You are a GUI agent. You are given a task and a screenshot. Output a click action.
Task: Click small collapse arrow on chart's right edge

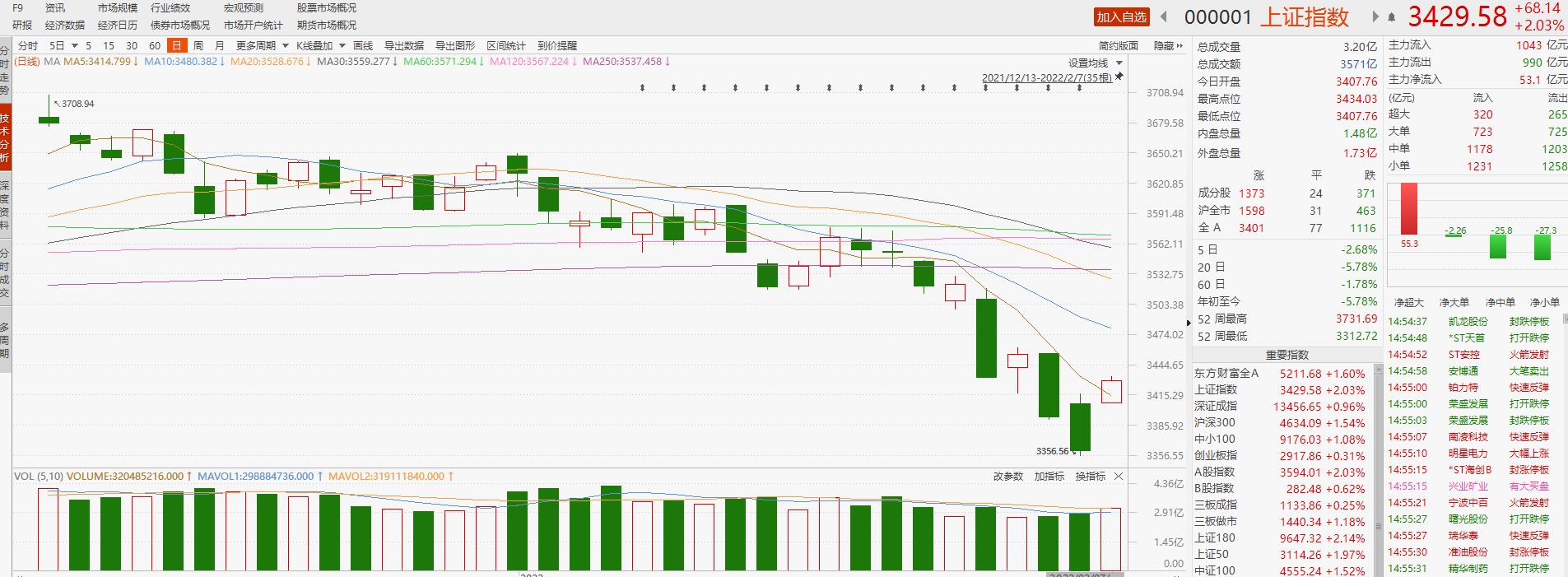tap(1188, 323)
